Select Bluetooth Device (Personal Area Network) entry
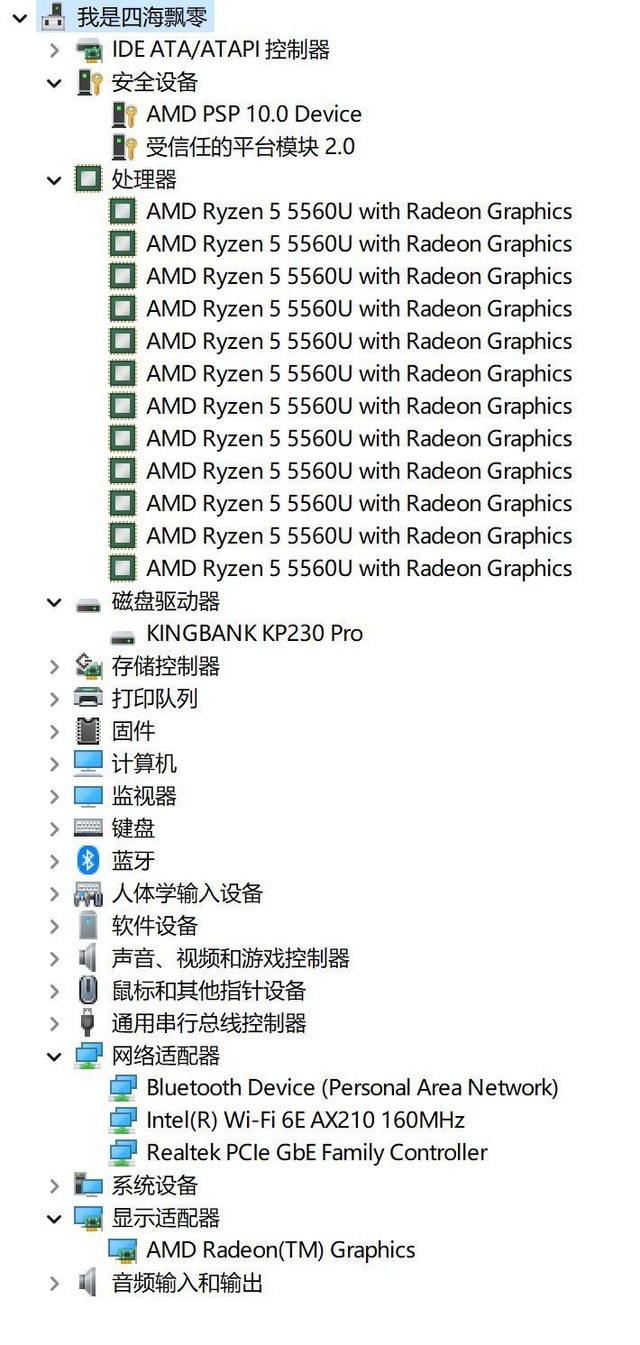The height and width of the screenshot is (1345, 640). tap(352, 1088)
